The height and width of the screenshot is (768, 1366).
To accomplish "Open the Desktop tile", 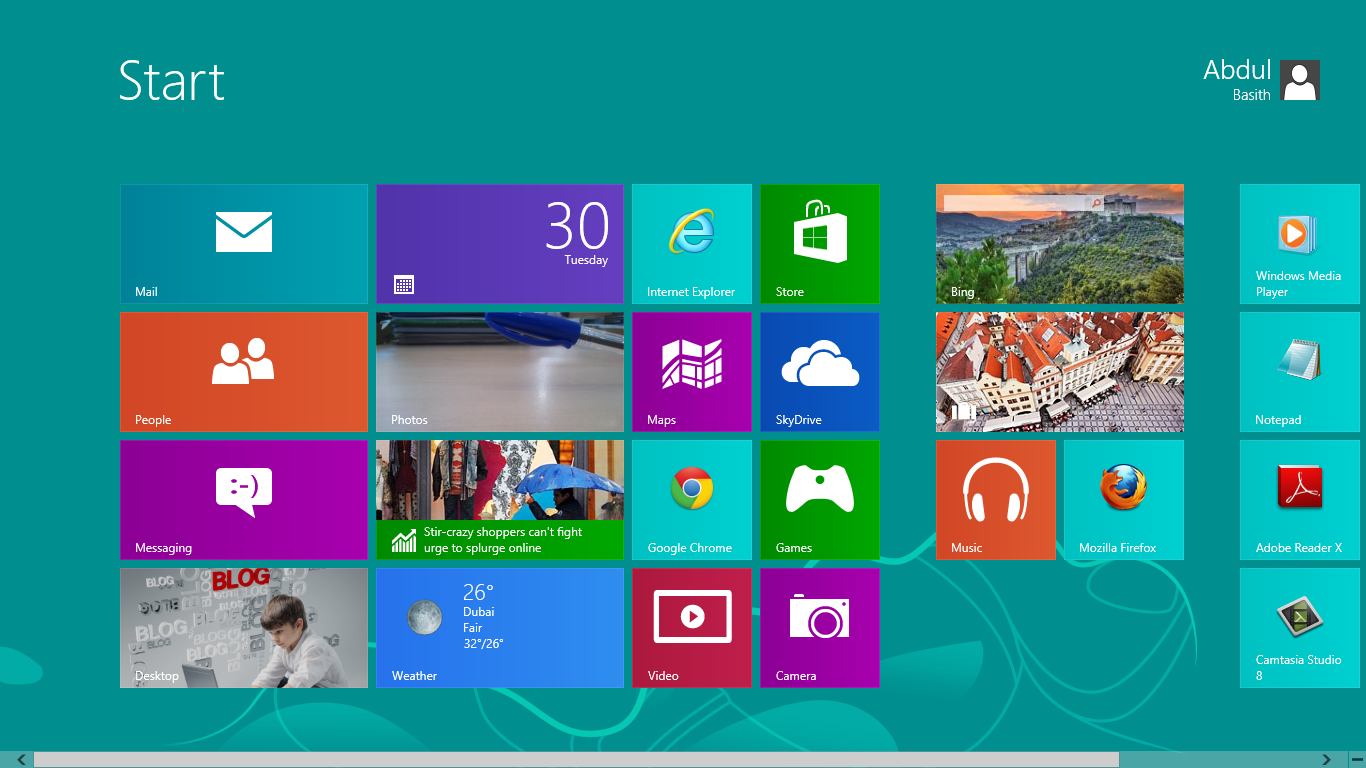I will click(x=244, y=628).
